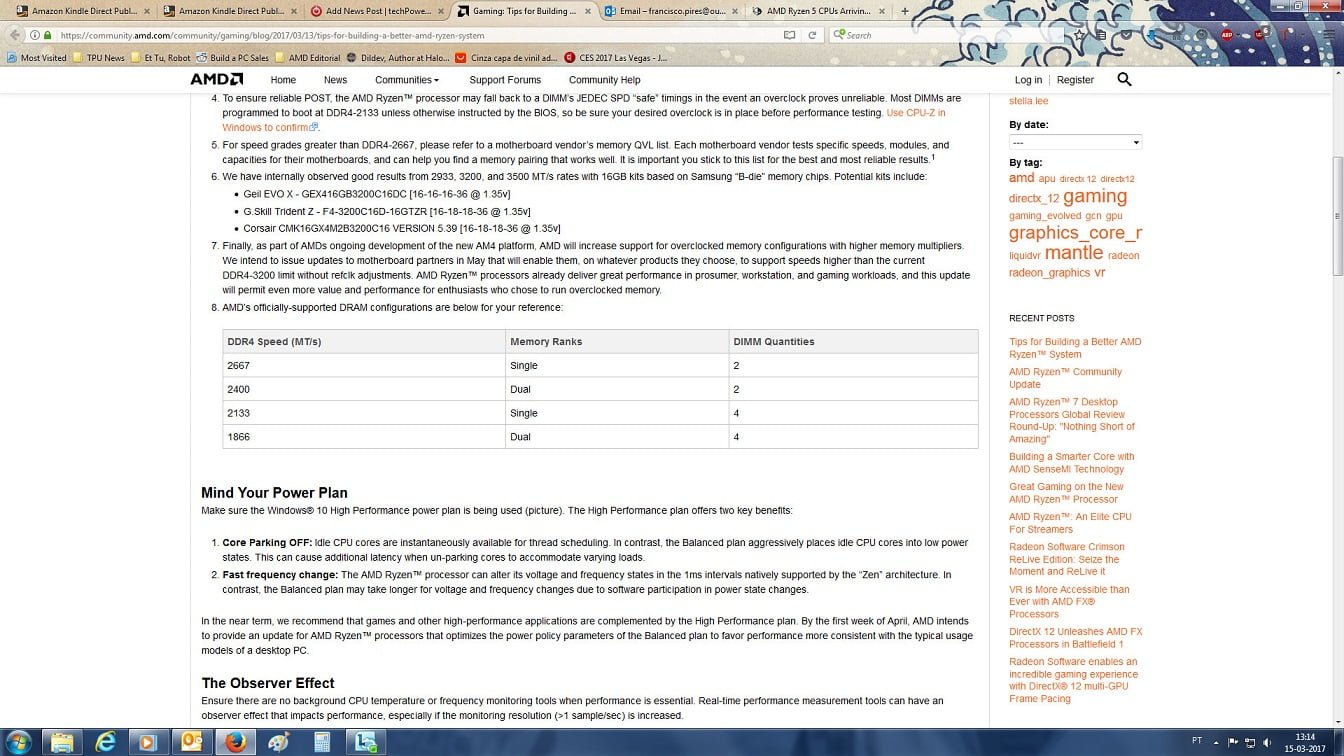
Task: Click the AMD search magnifier icon
Action: (x=1124, y=80)
